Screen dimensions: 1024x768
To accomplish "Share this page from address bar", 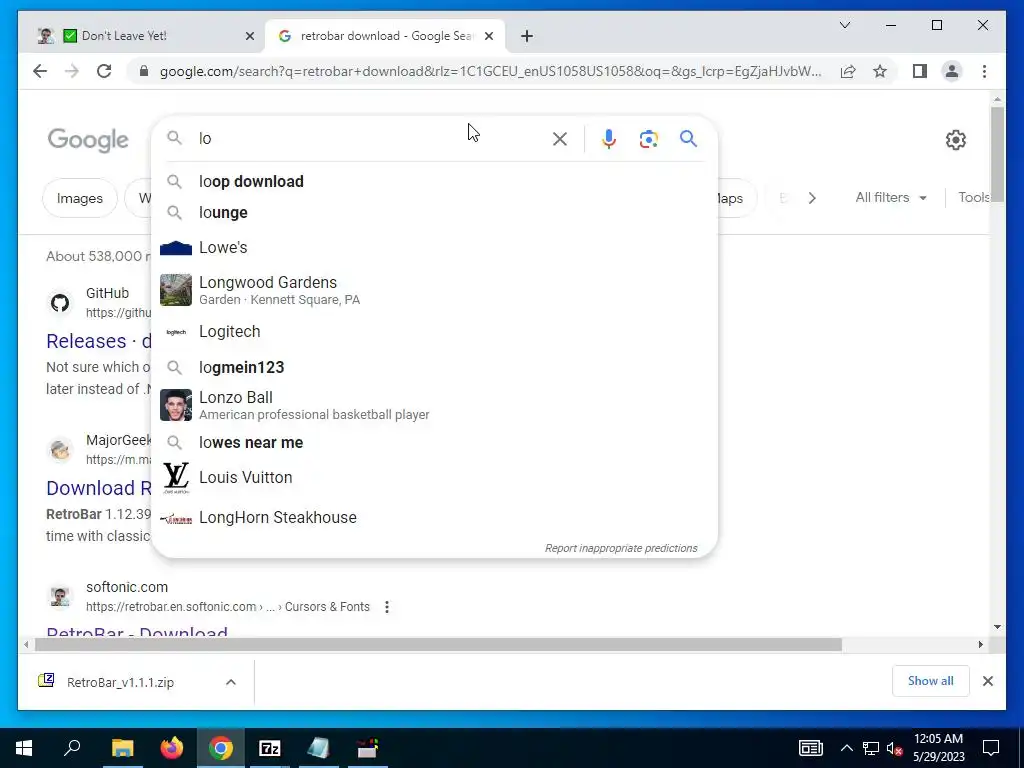I will [848, 71].
